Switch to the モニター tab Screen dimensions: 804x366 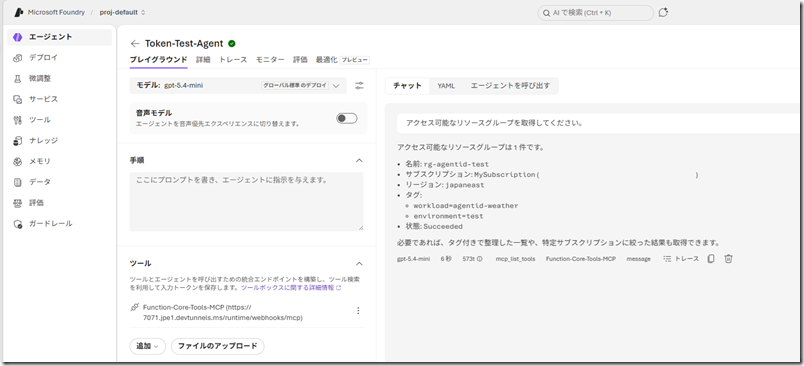(x=270, y=60)
